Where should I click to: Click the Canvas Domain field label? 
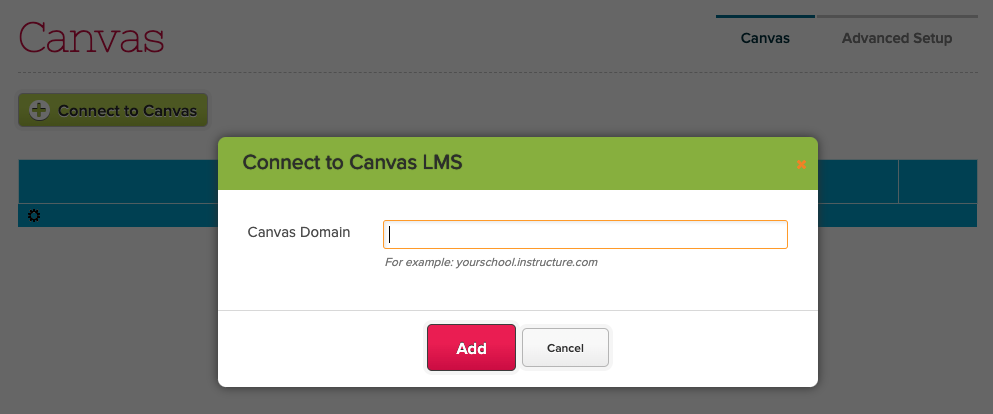coord(299,232)
